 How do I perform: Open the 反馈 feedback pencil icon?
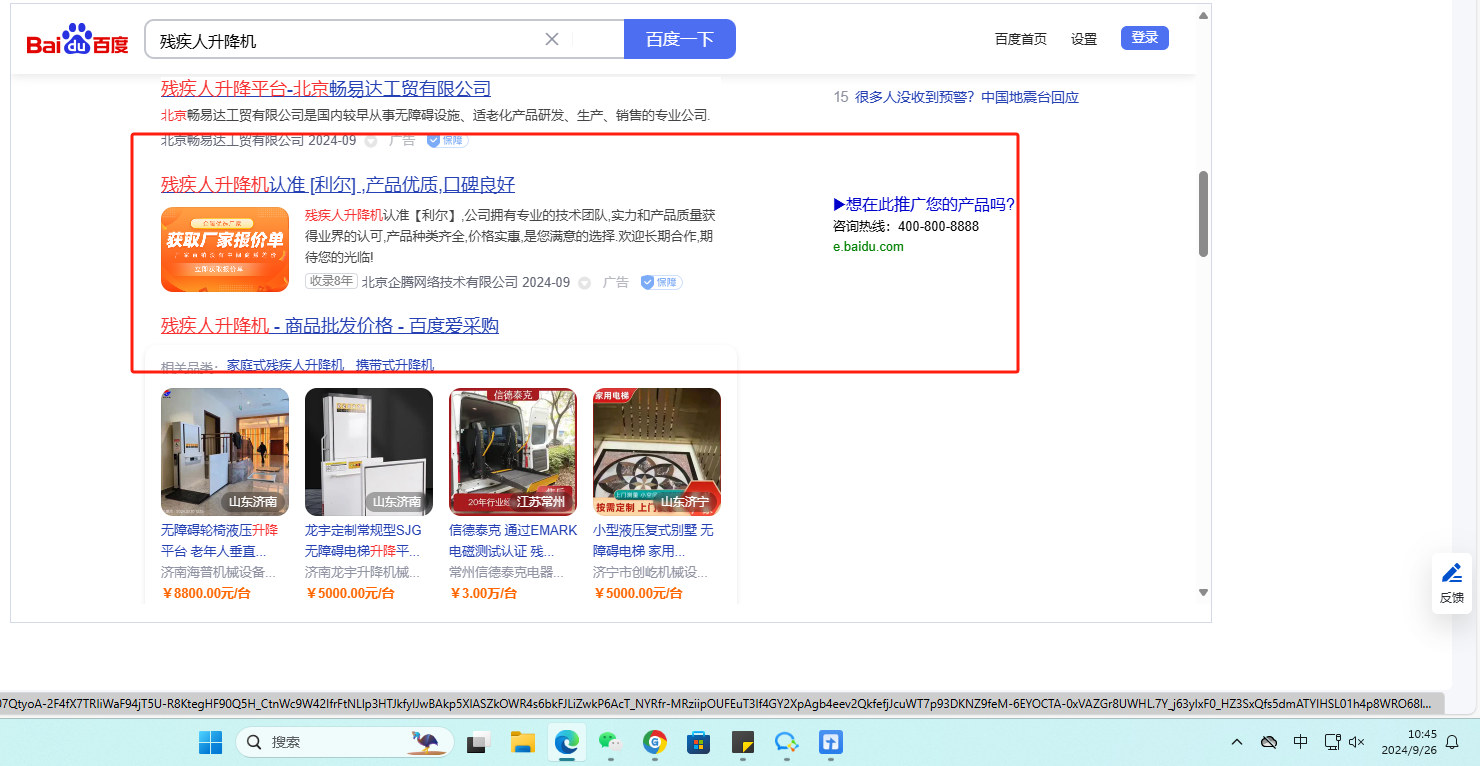point(1451,574)
